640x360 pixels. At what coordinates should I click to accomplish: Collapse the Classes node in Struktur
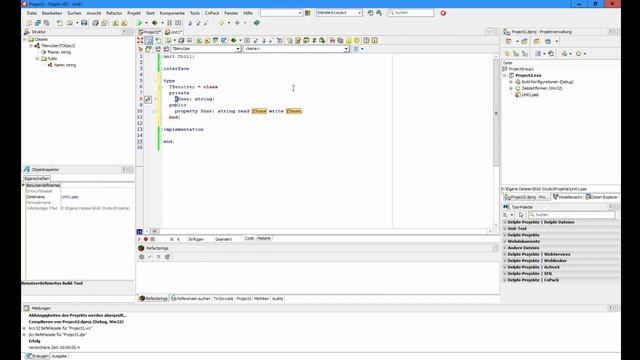[24, 40]
